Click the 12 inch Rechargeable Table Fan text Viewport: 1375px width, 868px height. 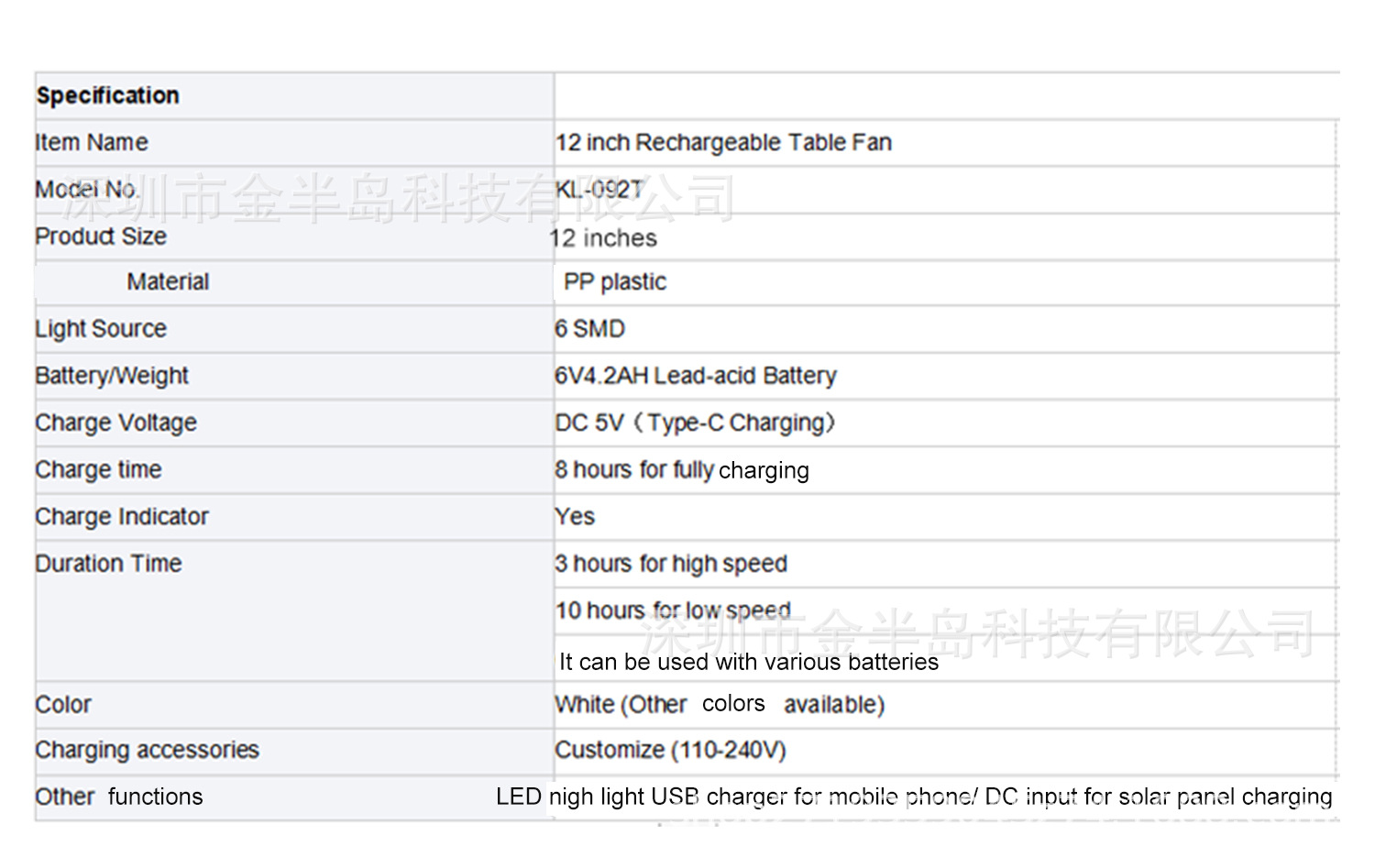coord(723,143)
